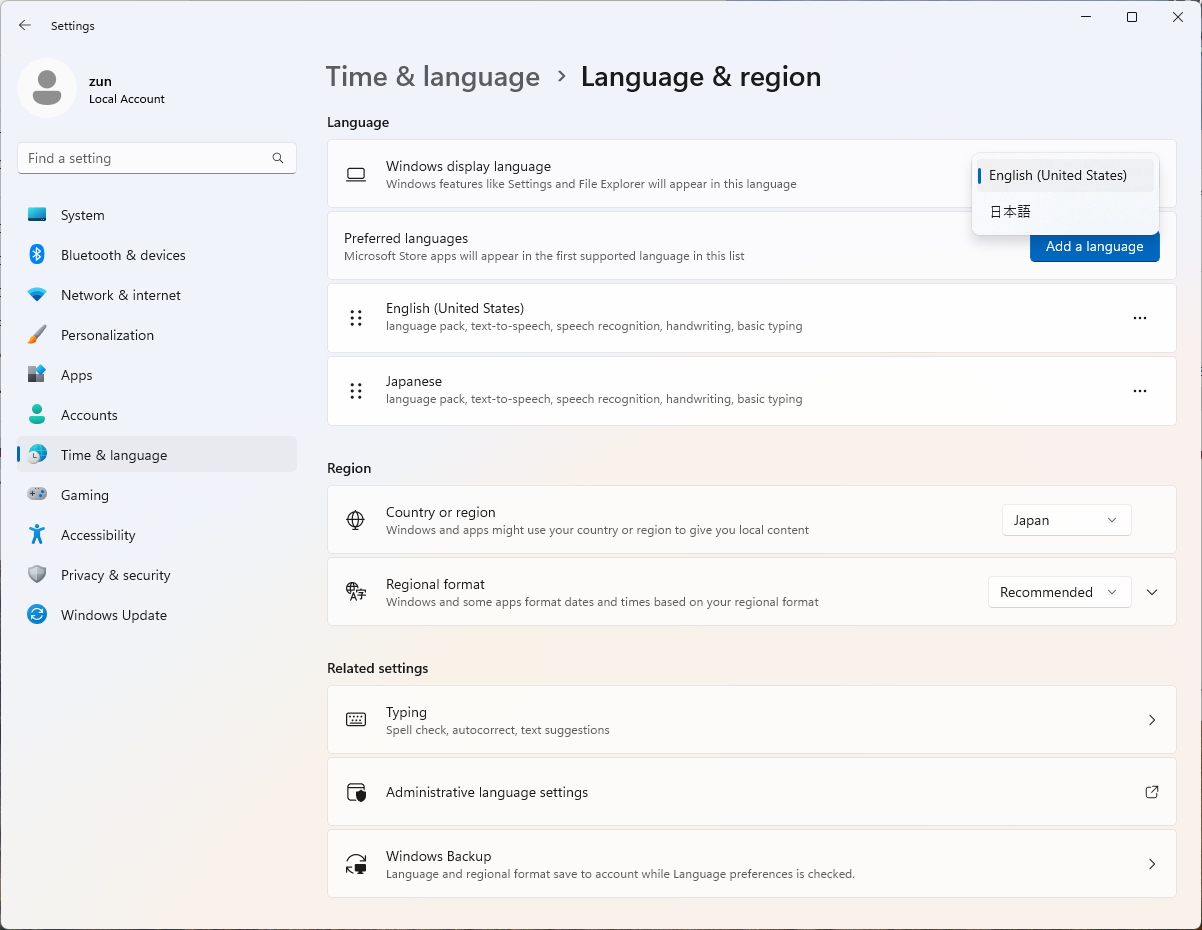Click the Privacy shield icon
Screen dimensions: 1202x930
[37, 575]
